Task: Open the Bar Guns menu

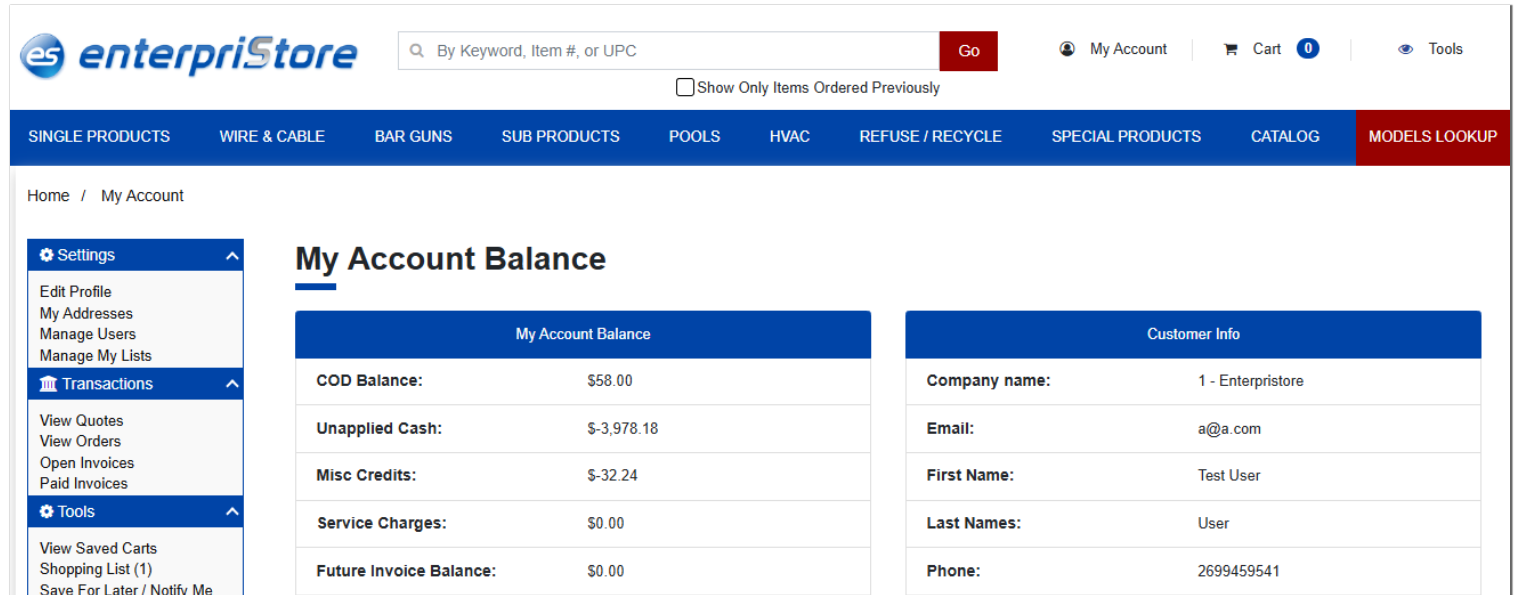Action: pos(413,137)
